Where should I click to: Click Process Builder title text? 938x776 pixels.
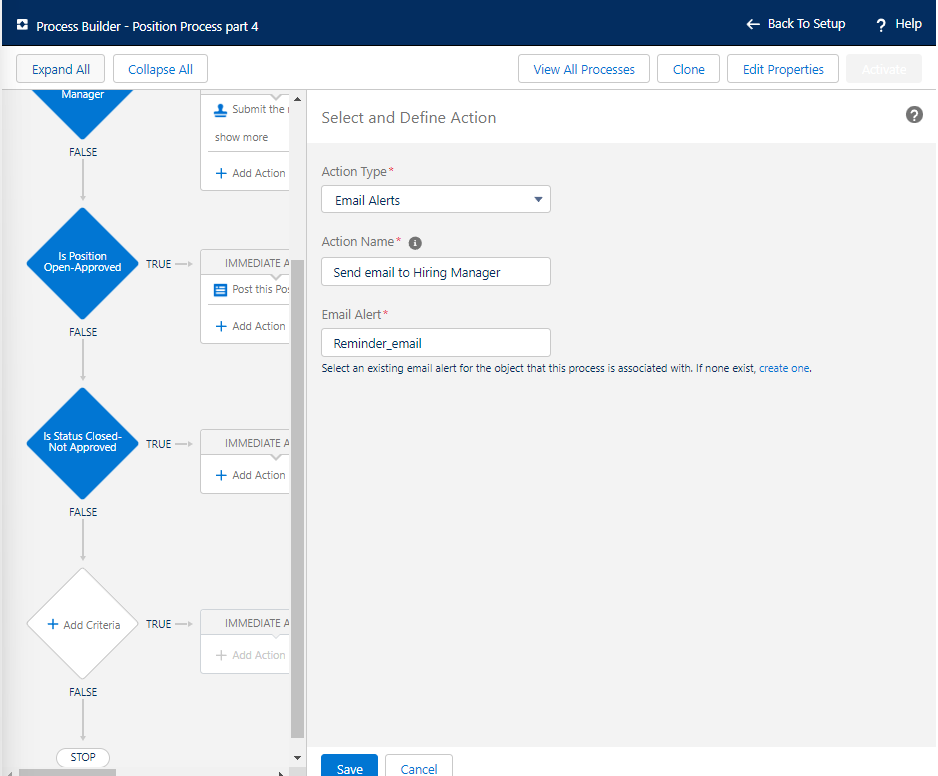pyautogui.click(x=147, y=26)
